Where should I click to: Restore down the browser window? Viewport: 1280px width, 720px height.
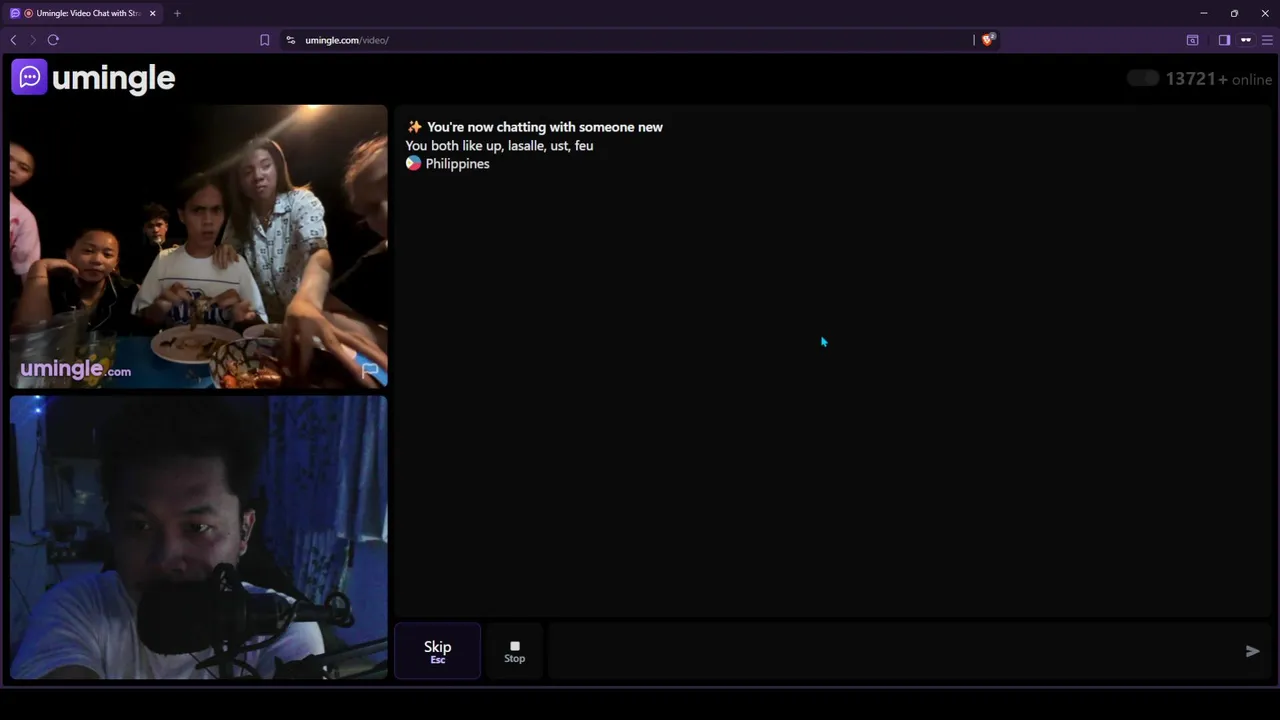1234,13
